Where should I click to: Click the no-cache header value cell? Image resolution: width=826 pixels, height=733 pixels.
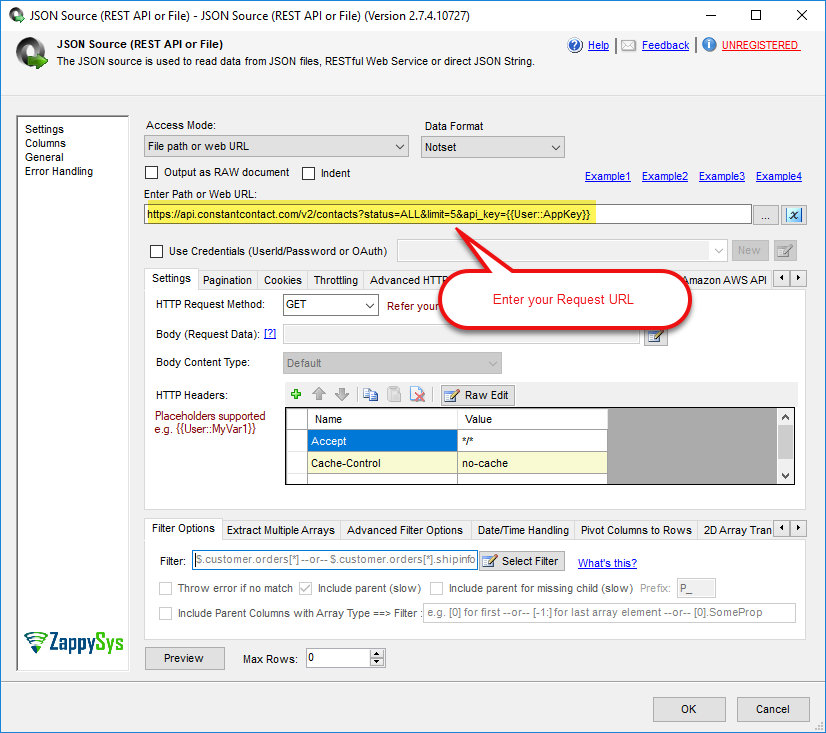(x=532, y=463)
